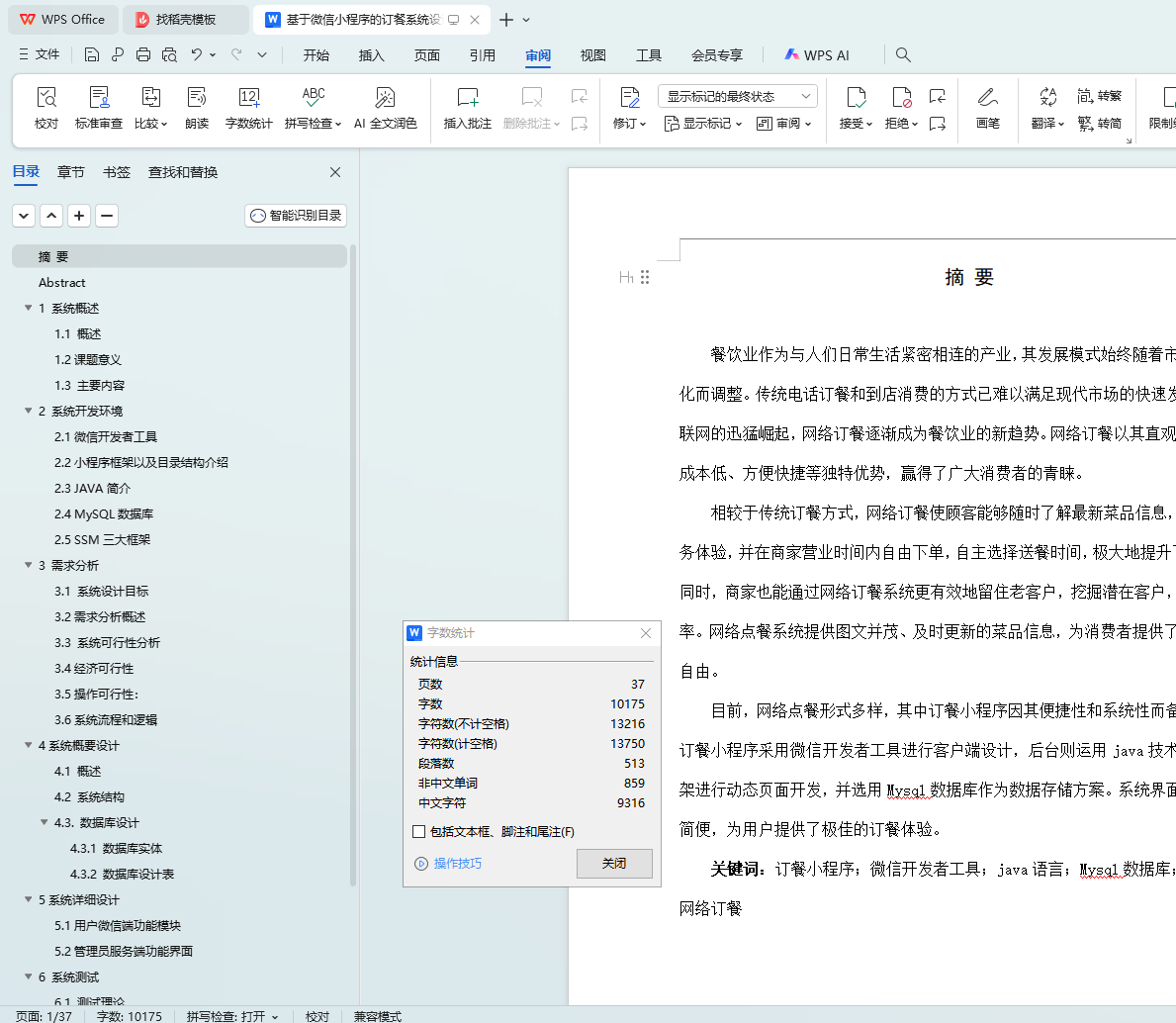Viewport: 1176px width, 1023px height.
Task: Close the outline navigation pane
Action: [335, 172]
